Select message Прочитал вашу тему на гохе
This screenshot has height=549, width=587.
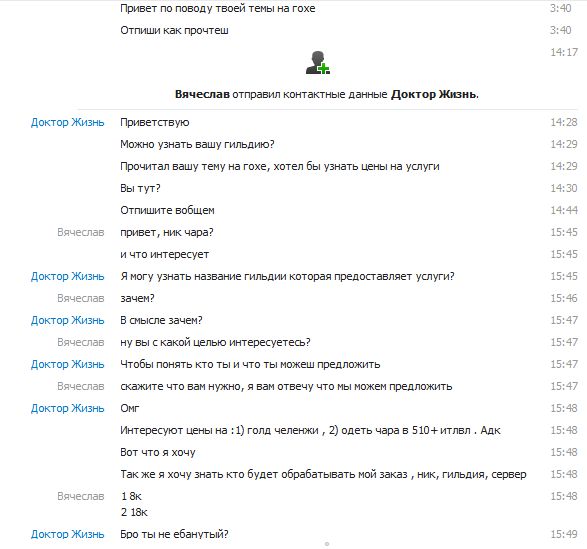point(280,166)
